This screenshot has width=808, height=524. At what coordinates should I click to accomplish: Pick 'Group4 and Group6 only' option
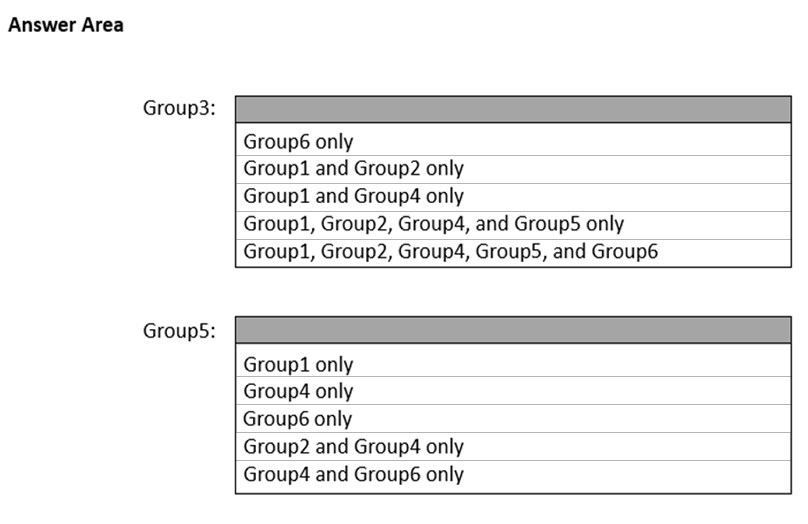click(353, 473)
